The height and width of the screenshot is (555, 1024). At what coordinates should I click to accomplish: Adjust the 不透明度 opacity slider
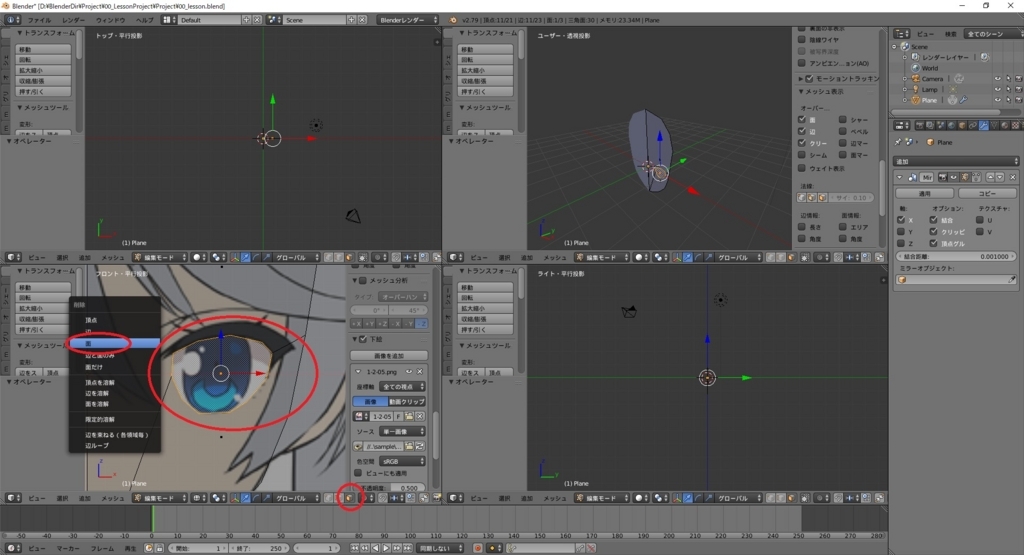391,488
